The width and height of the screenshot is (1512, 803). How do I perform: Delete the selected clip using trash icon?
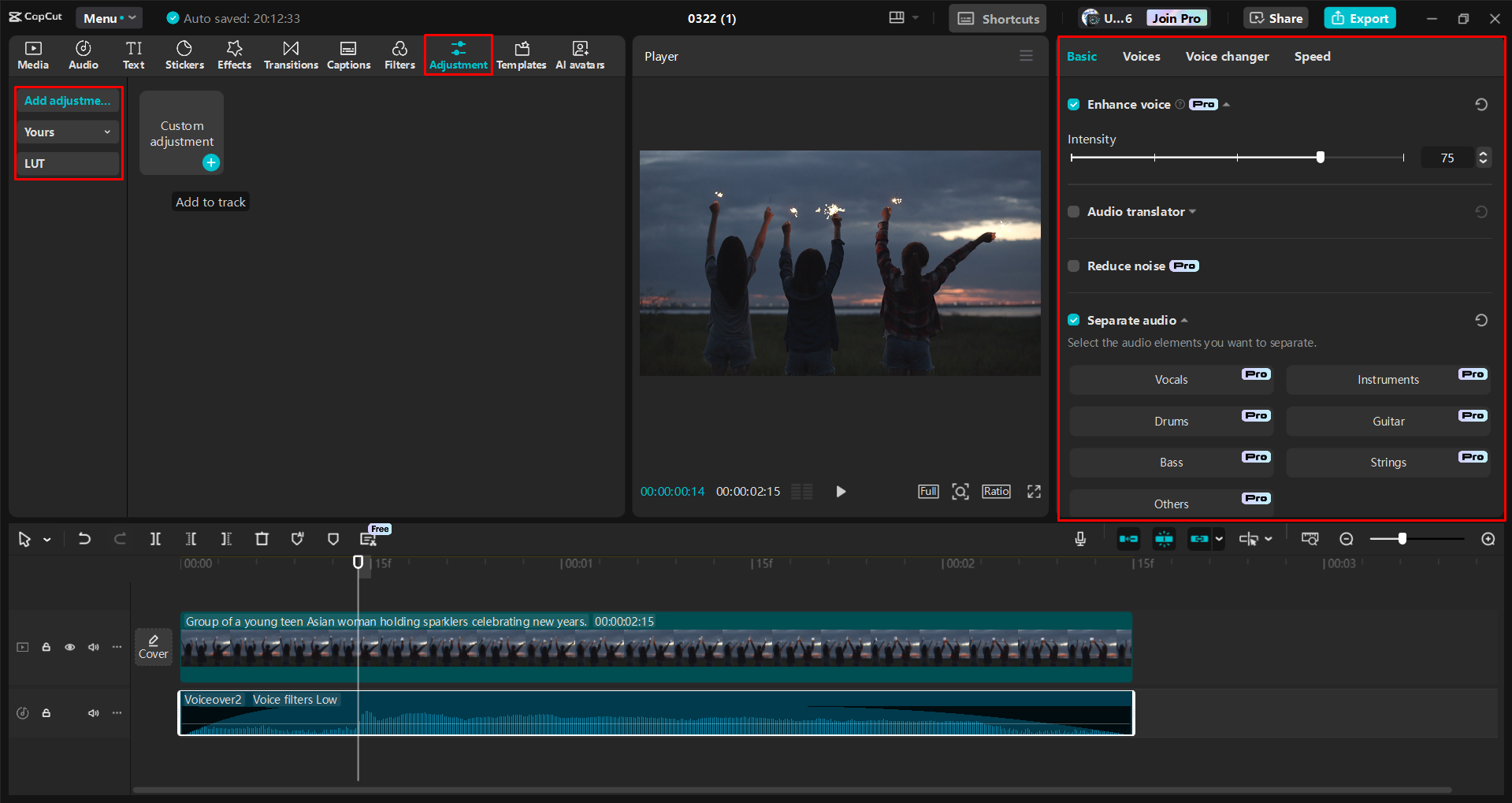[x=262, y=539]
